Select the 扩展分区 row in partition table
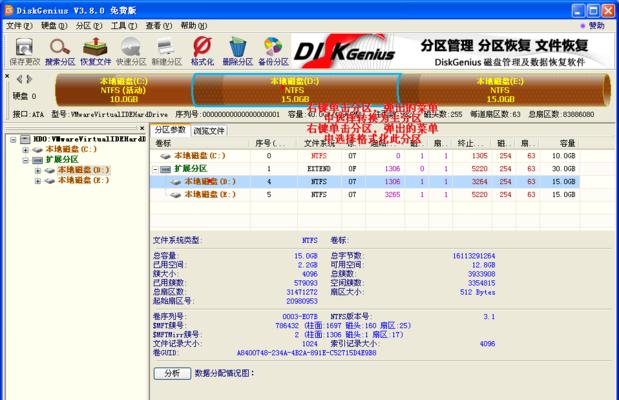 (x=365, y=169)
